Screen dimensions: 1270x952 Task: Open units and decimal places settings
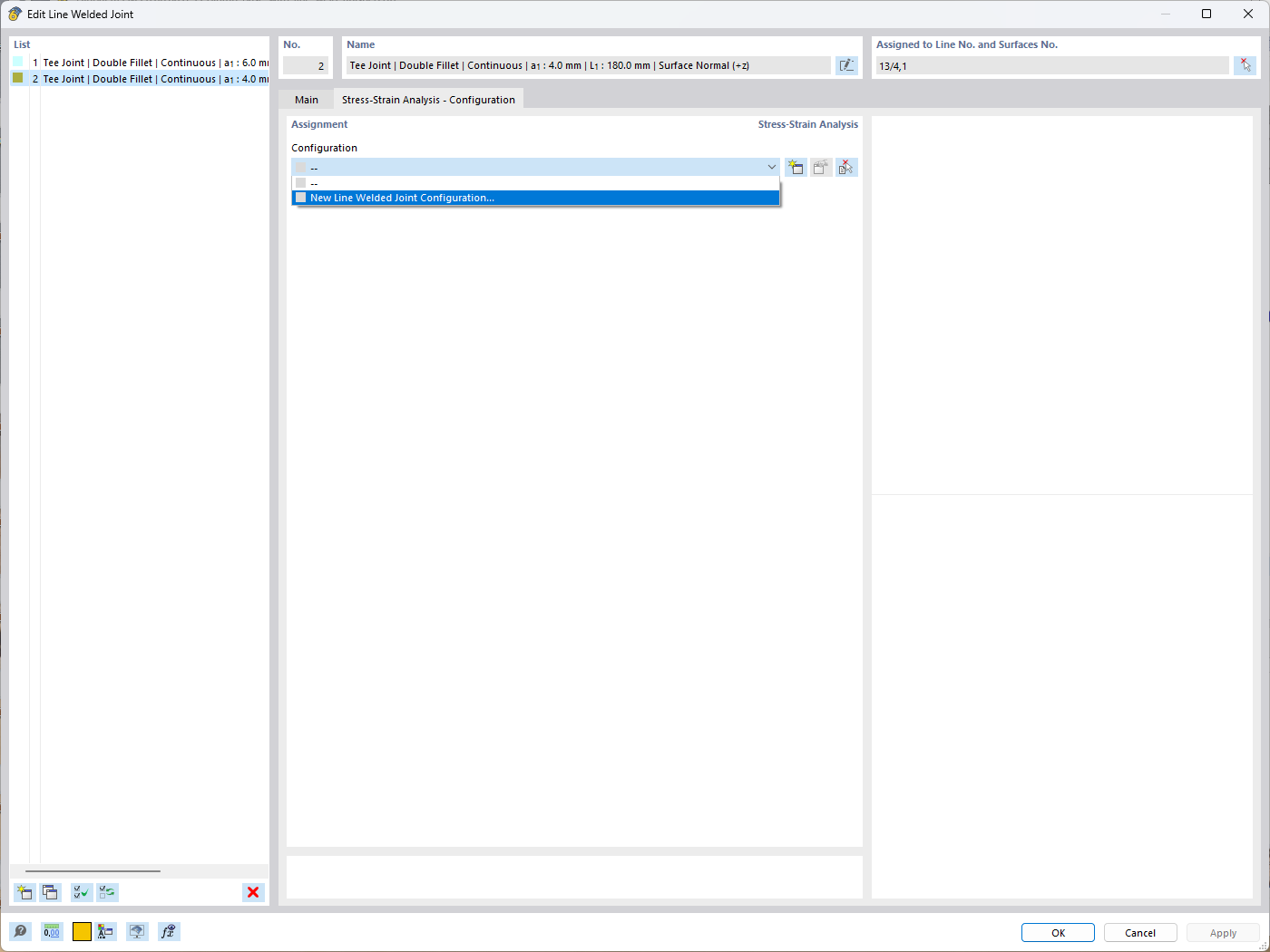pyautogui.click(x=52, y=932)
